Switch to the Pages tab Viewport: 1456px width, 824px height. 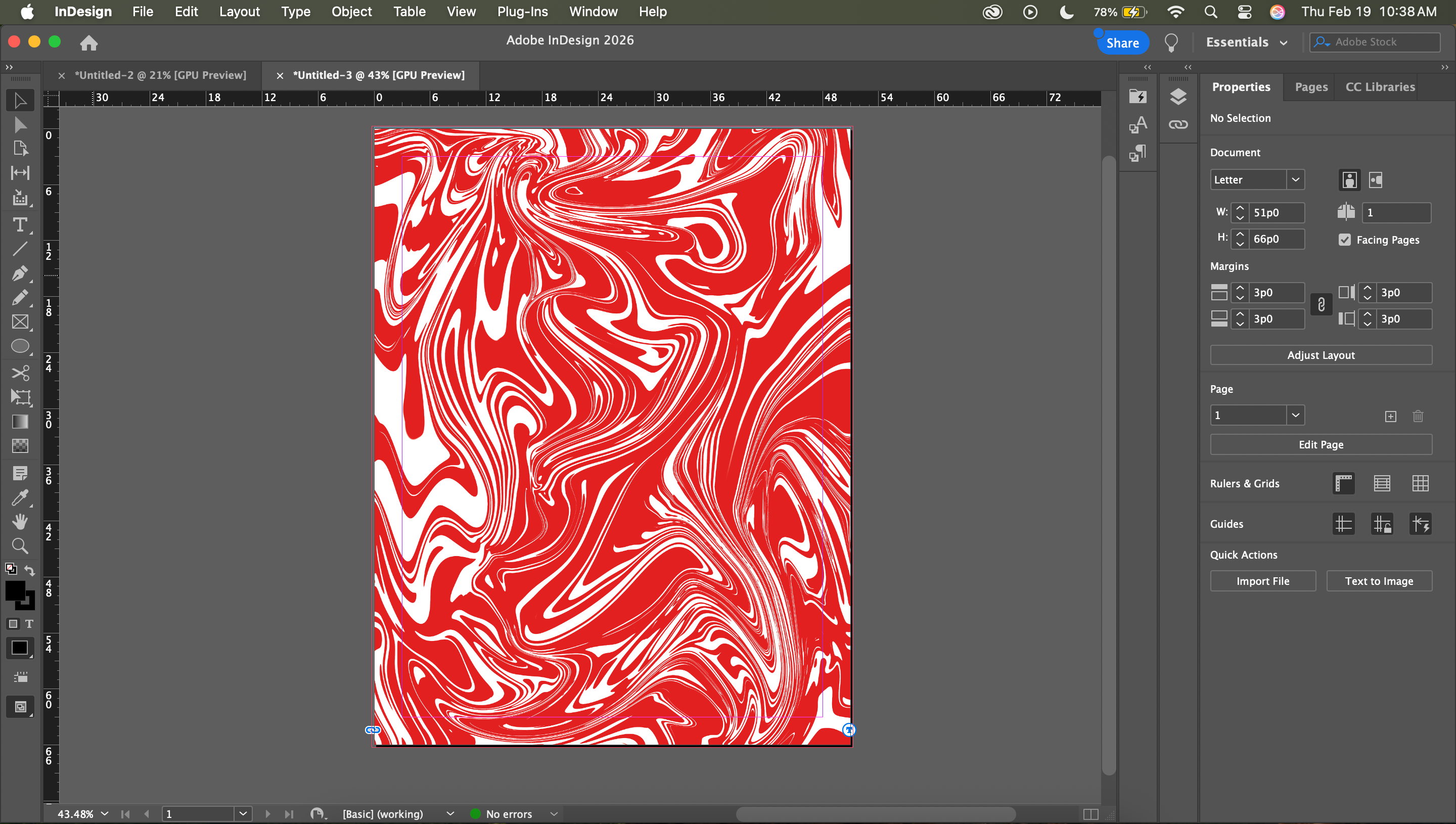pos(1310,86)
